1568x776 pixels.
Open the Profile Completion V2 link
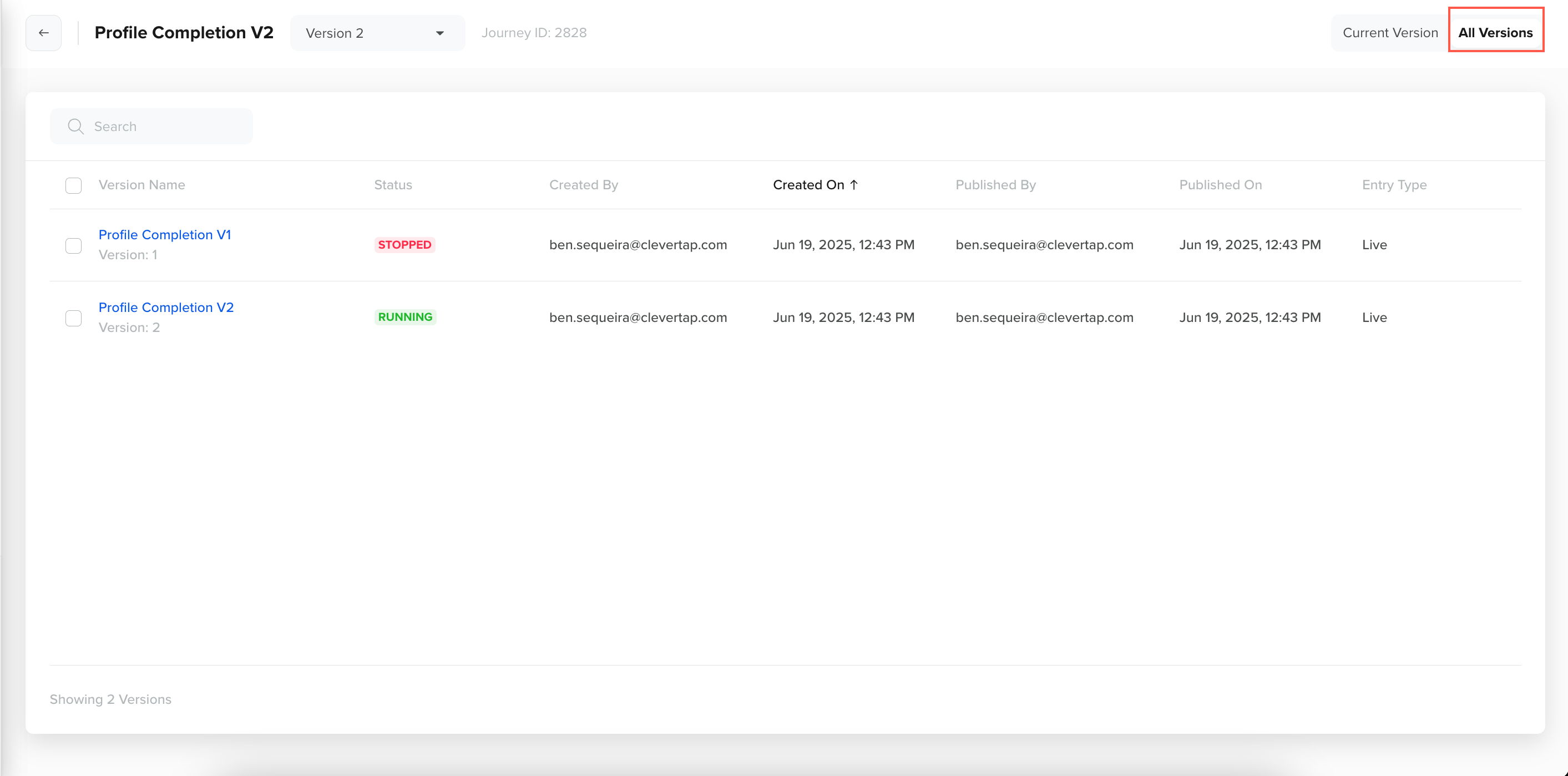coord(165,307)
